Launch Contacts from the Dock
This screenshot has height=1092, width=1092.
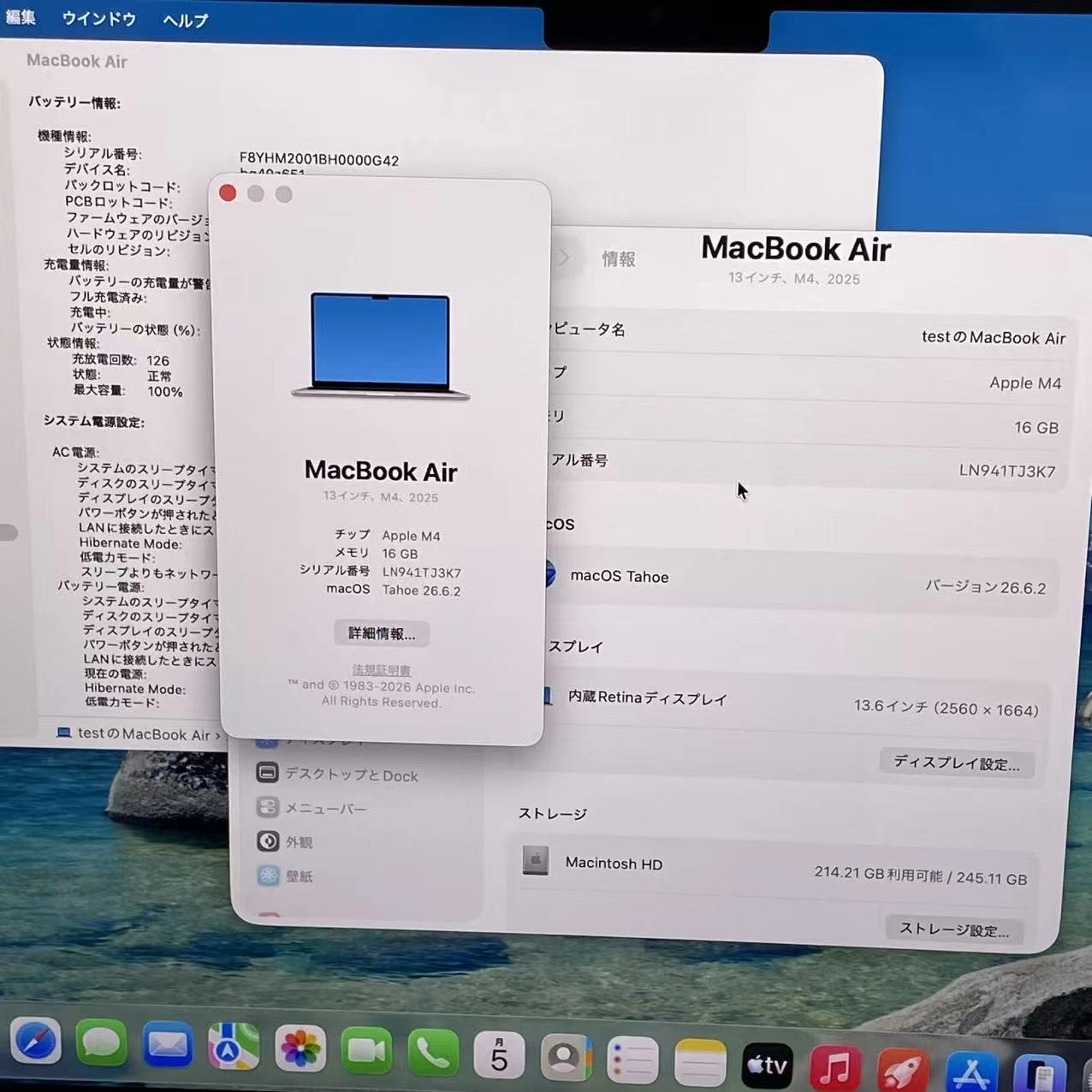tap(566, 1059)
